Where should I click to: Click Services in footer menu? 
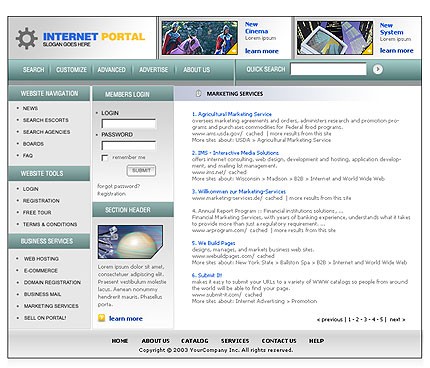235,341
